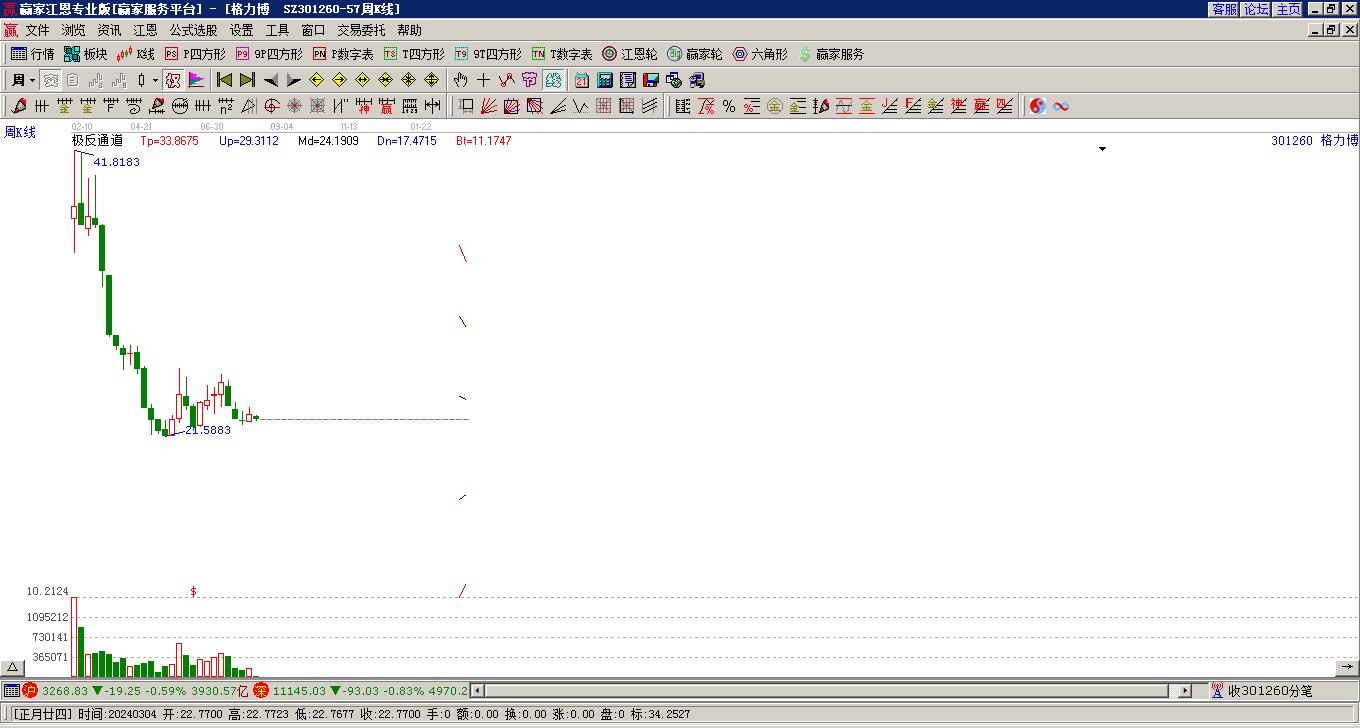This screenshot has width=1360, height=728.
Task: Toggle the colored flag marker button
Action: (x=196, y=80)
